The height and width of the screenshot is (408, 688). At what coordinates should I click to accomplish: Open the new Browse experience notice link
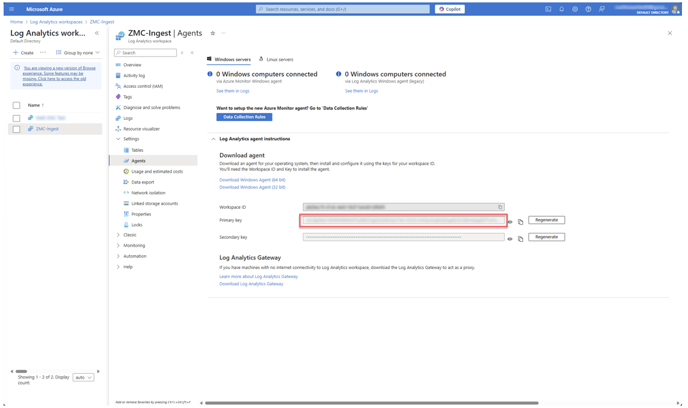pyautogui.click(x=59, y=76)
